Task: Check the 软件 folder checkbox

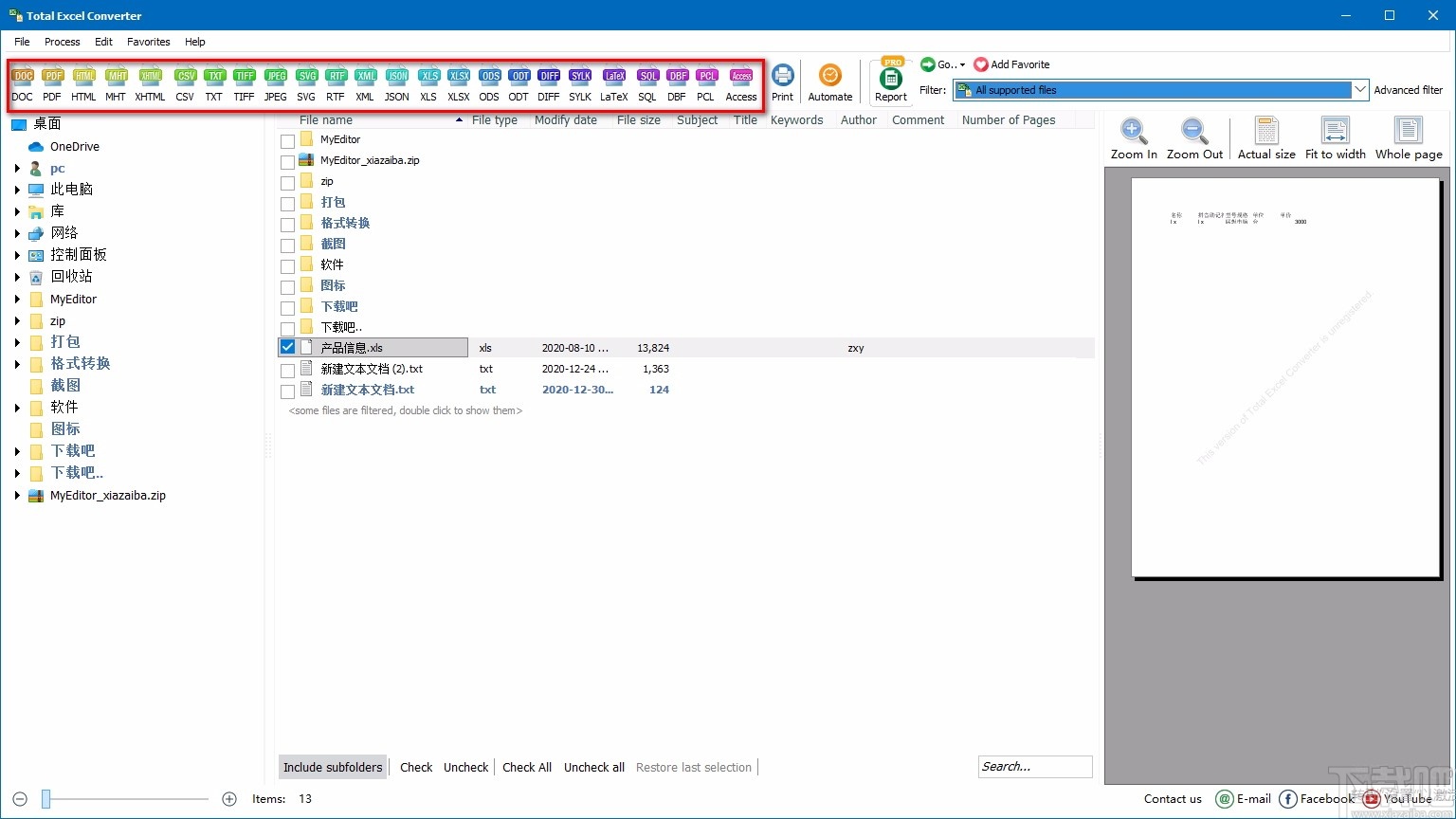Action: coord(287,266)
